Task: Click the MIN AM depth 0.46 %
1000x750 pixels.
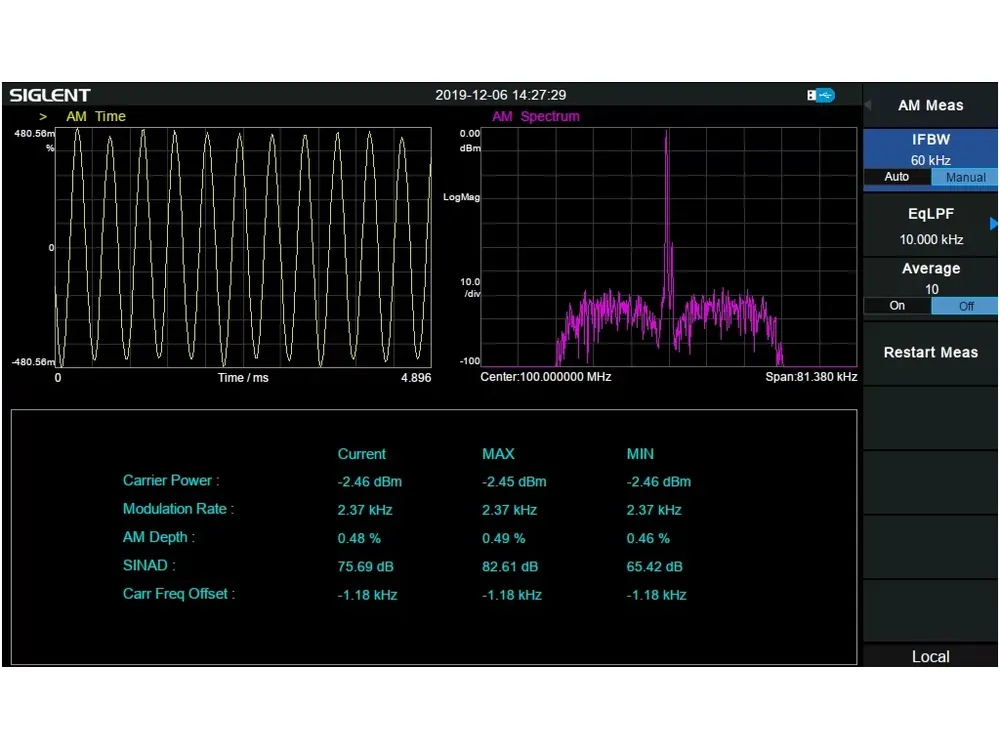Action: tap(648, 539)
